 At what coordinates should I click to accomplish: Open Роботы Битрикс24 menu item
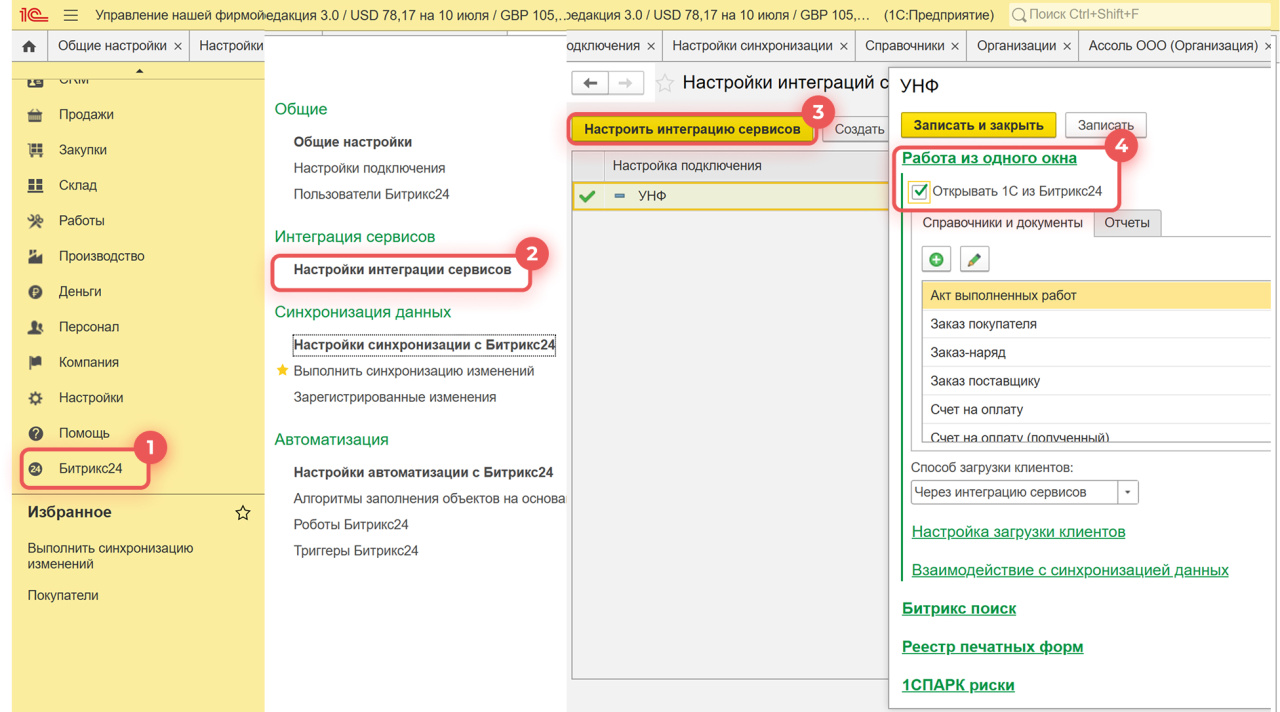pos(350,524)
